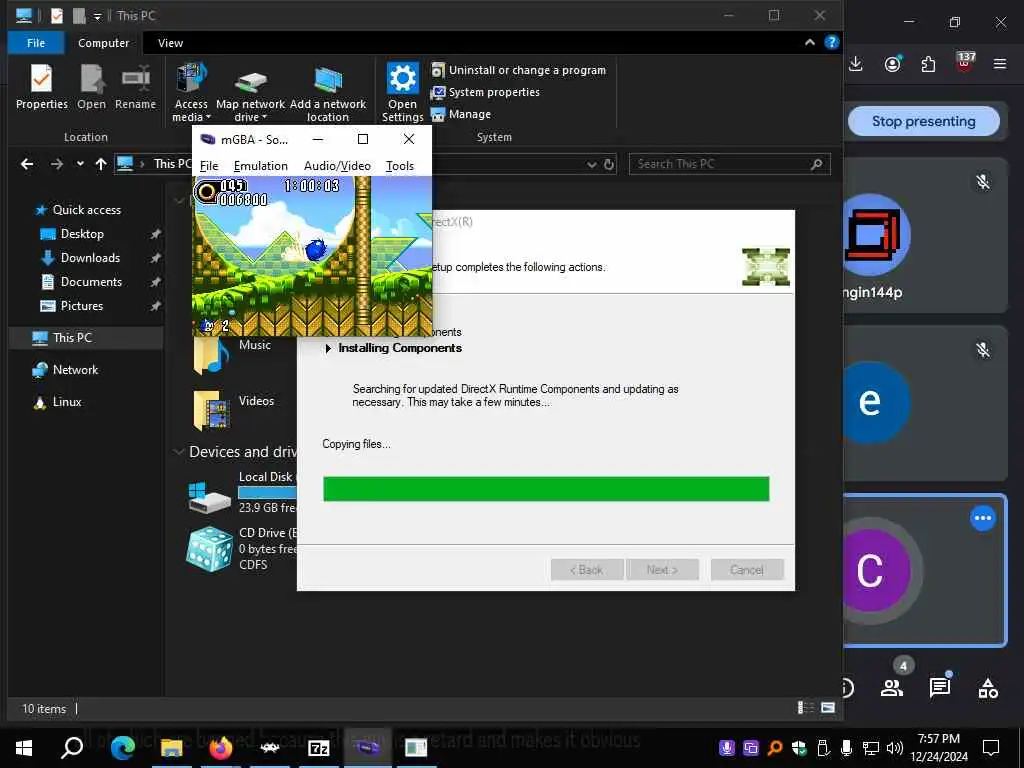The width and height of the screenshot is (1024, 768).
Task: Open address bar history dropdown
Action: click(x=592, y=165)
